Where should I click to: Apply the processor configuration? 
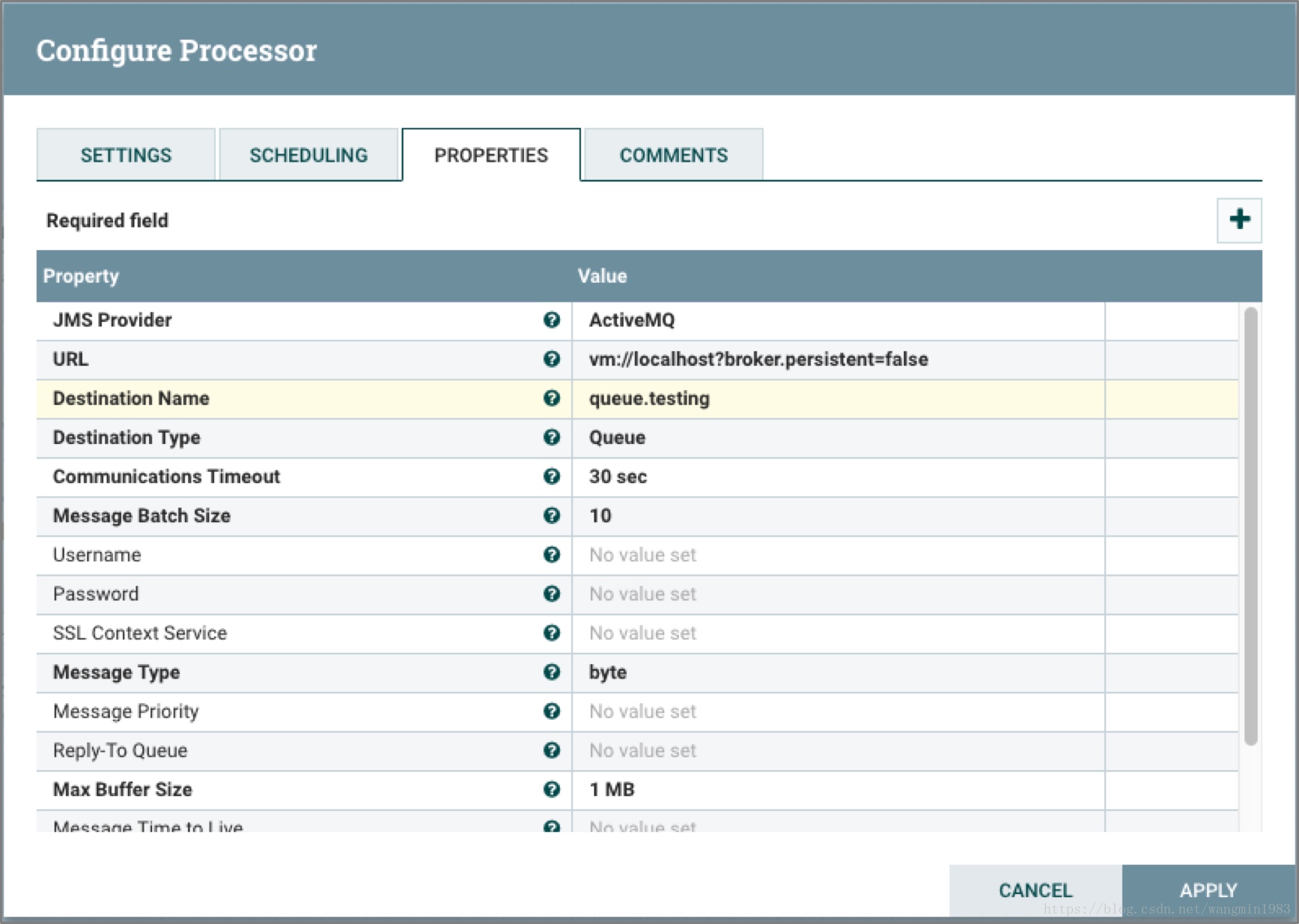pos(1208,890)
